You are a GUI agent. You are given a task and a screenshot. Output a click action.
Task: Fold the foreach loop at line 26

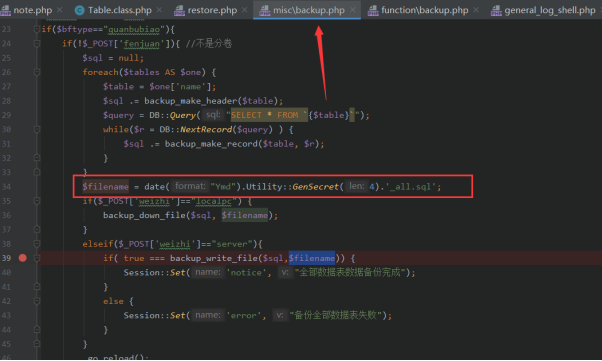(37, 72)
